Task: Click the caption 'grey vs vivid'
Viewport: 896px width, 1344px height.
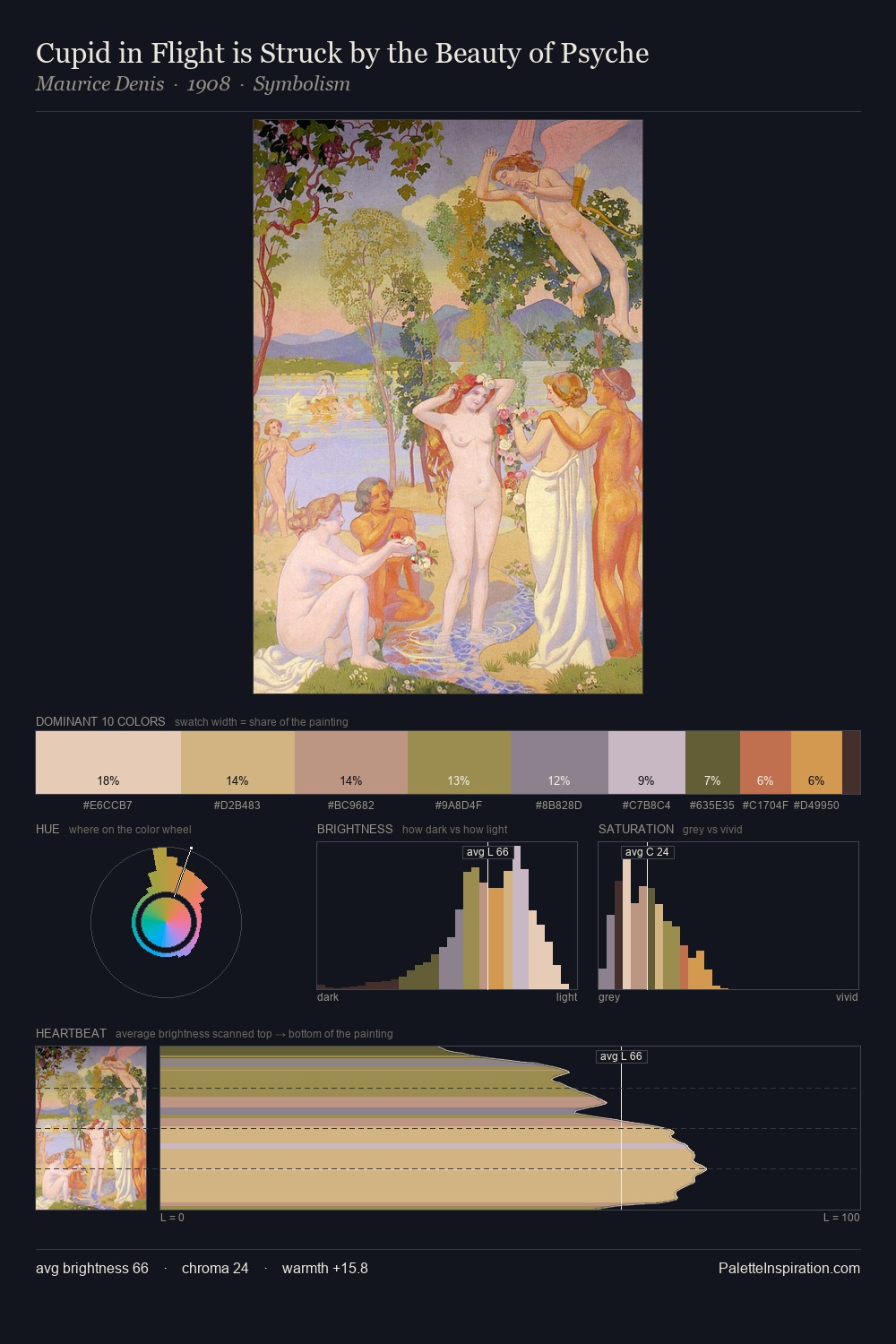Action: click(x=712, y=830)
